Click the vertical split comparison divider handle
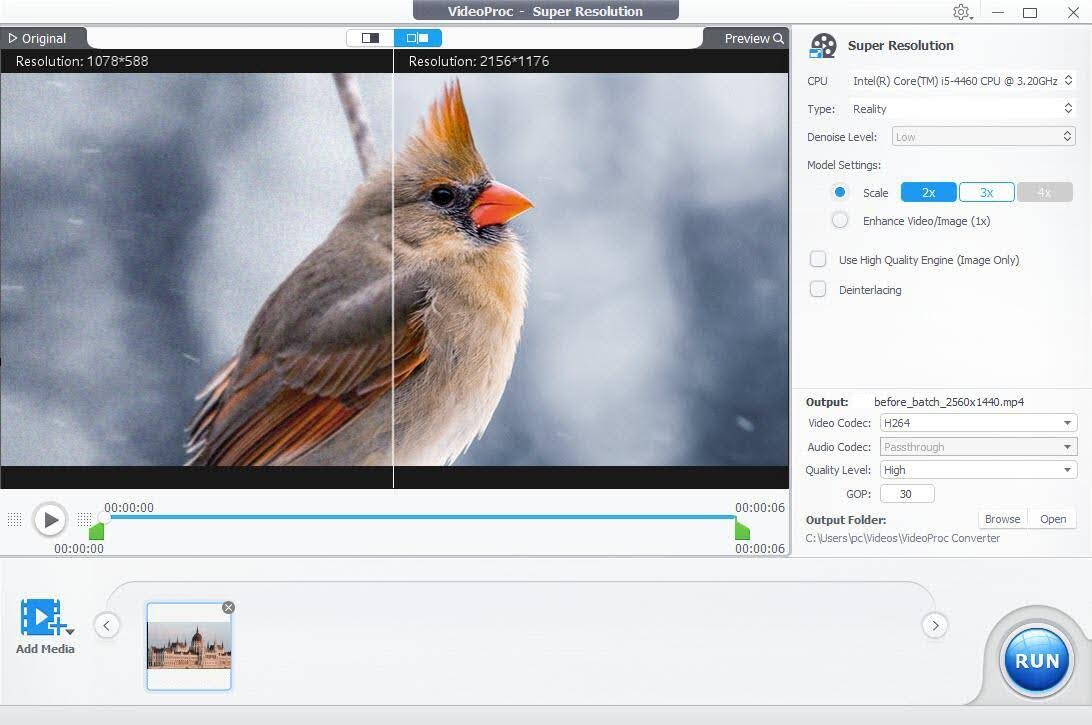Screen dimensions: 1092x725 pos(393,269)
